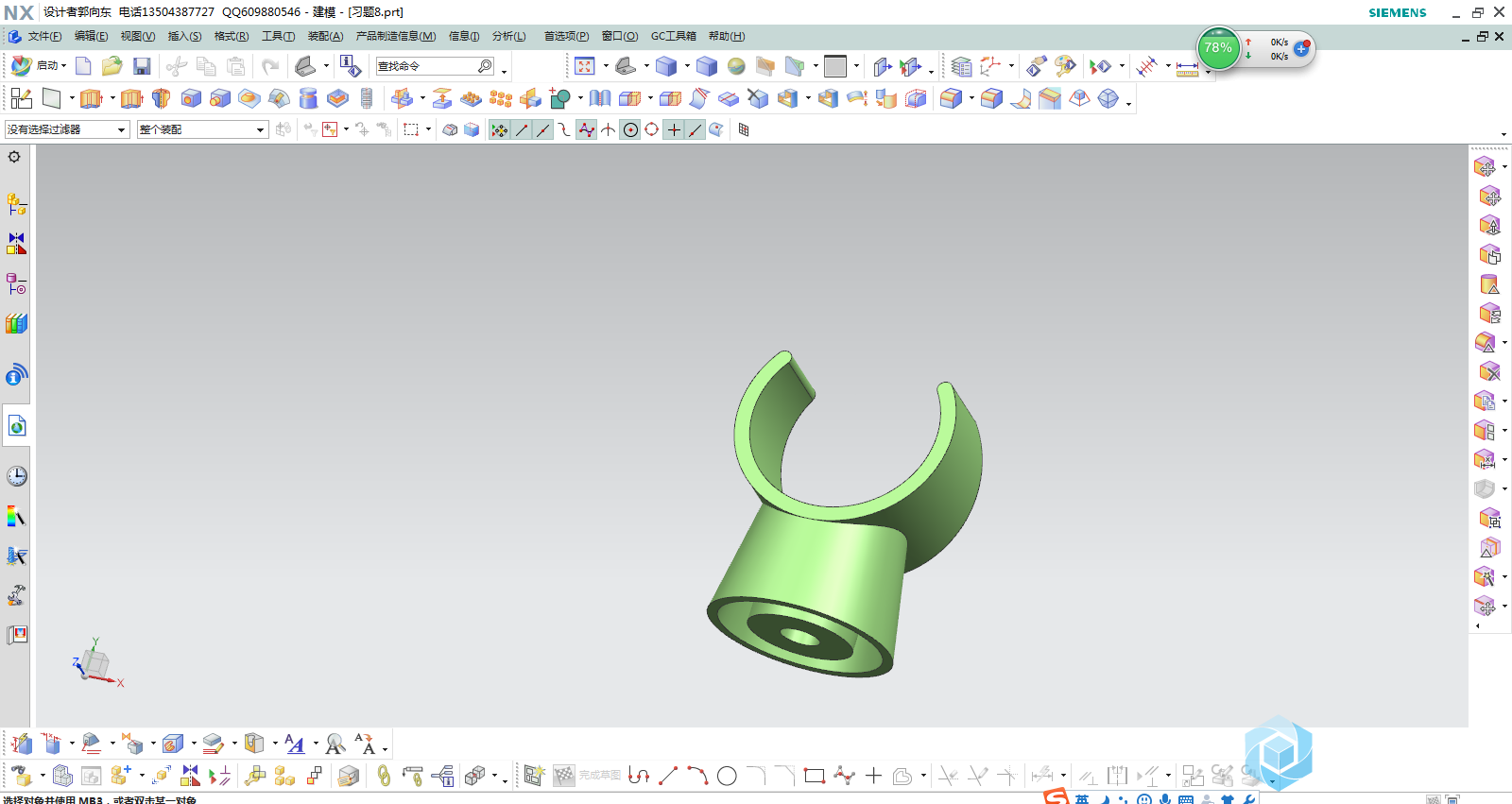Select the background color swatch icon
1512x804 pixels.
(835, 66)
